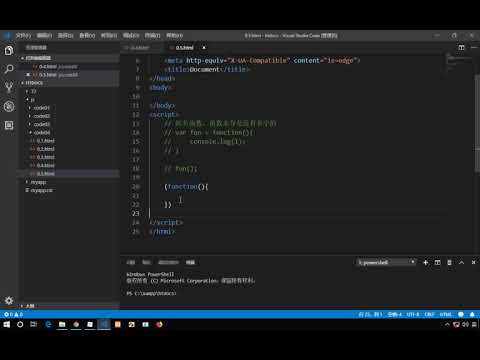Viewport: 480px width, 360px height.
Task: Change language mode HTML in status bar
Action: 446,314
